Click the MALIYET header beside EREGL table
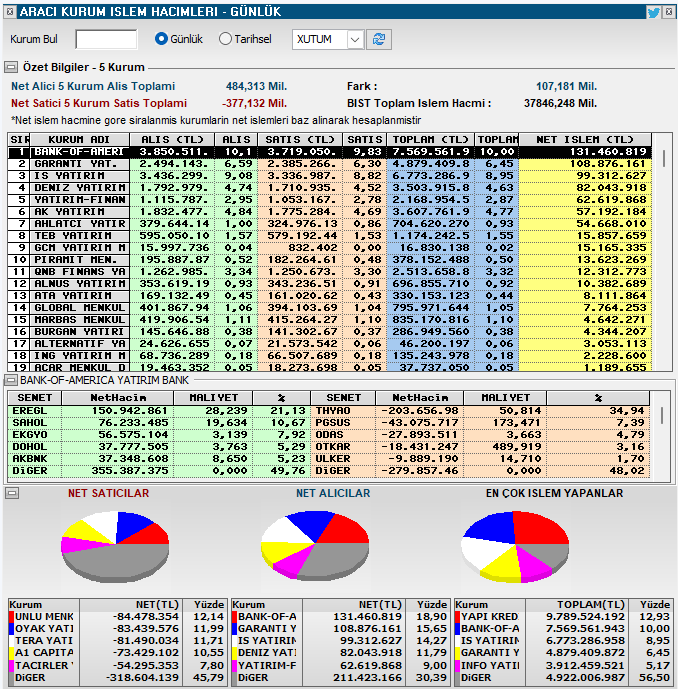 pos(214,398)
